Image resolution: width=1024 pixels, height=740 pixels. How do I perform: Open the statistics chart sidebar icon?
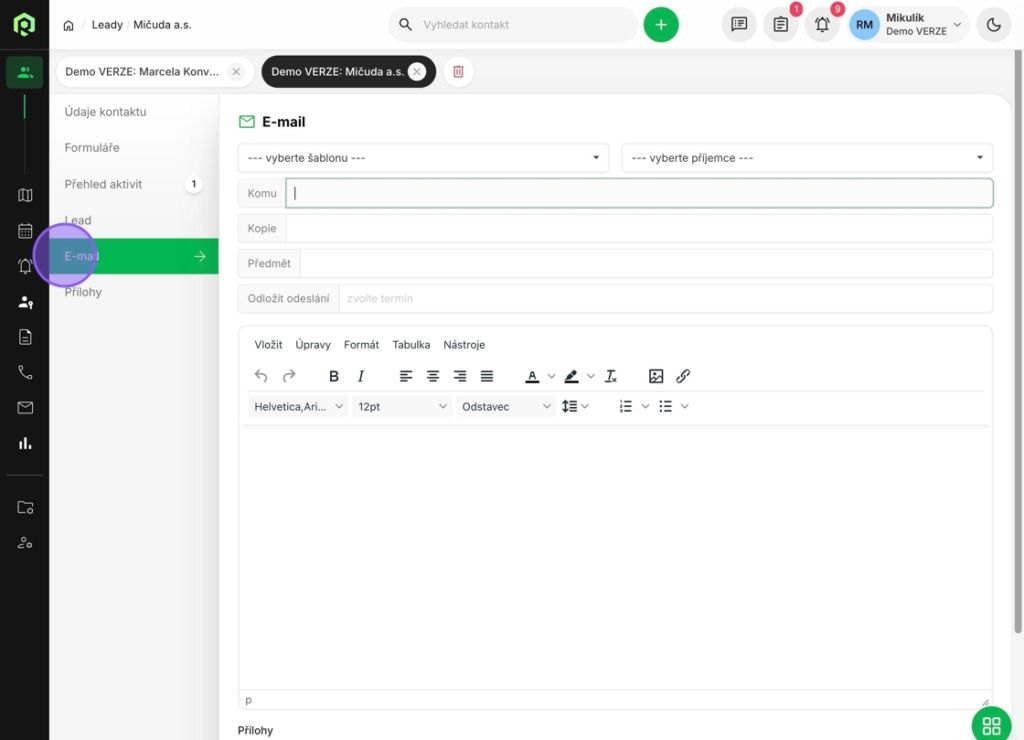[25, 443]
